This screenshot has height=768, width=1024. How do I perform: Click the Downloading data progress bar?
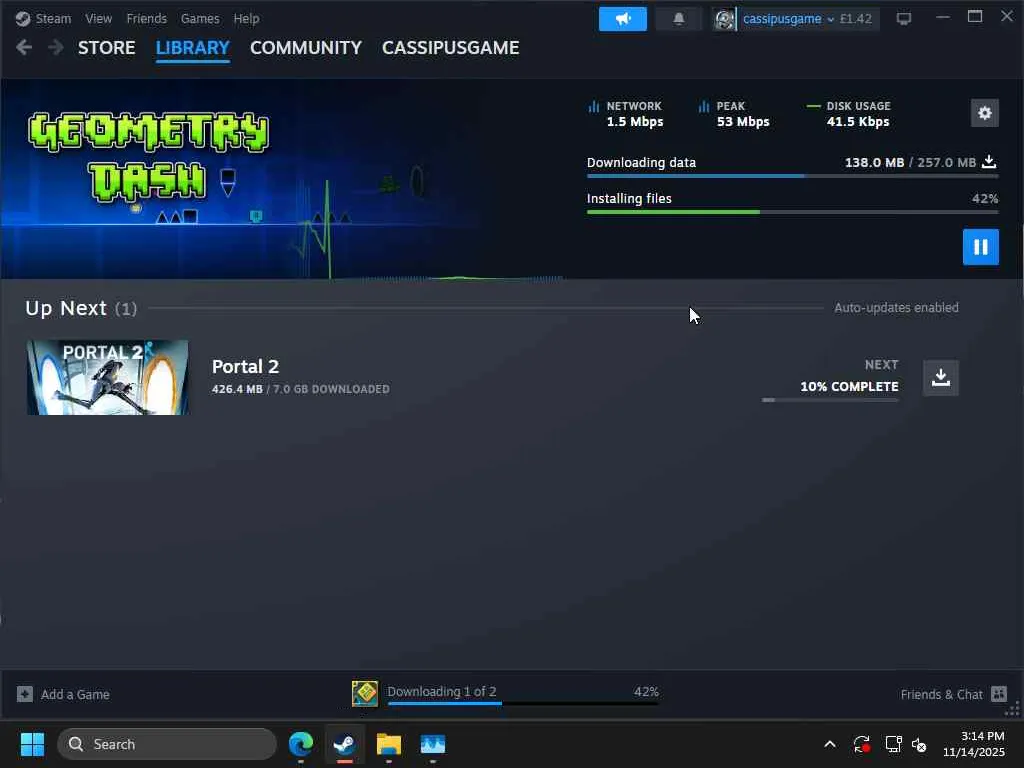click(x=792, y=176)
